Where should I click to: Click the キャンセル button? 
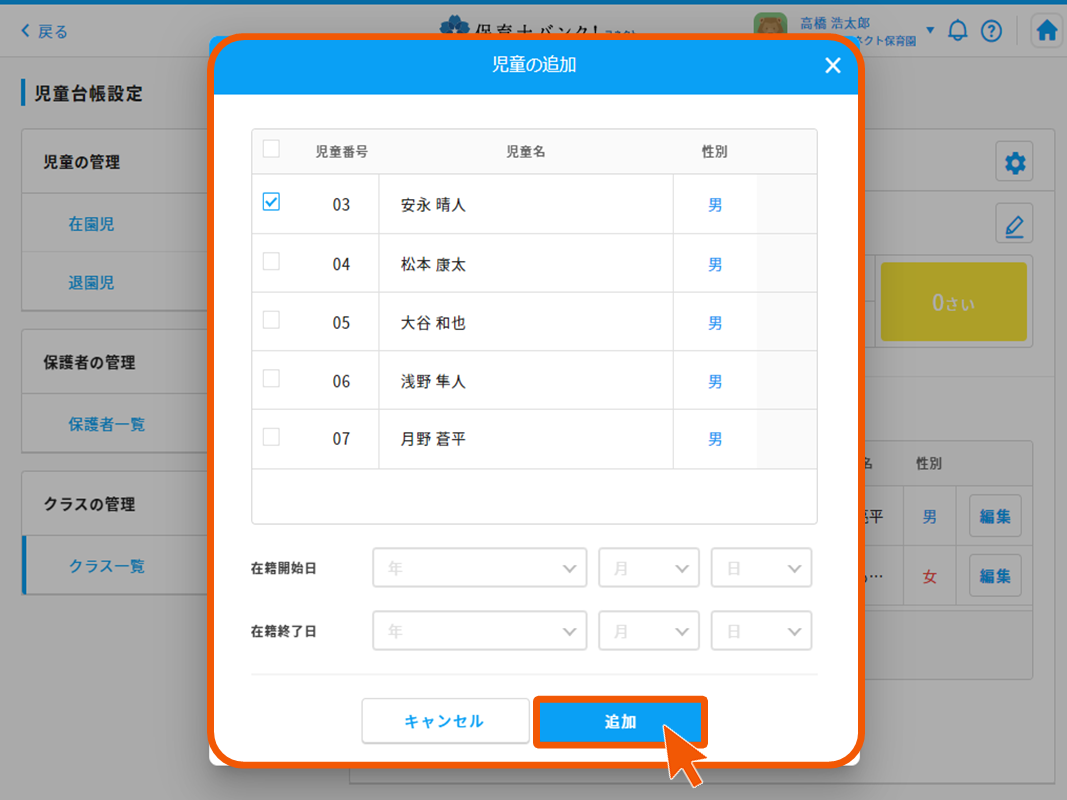point(445,721)
